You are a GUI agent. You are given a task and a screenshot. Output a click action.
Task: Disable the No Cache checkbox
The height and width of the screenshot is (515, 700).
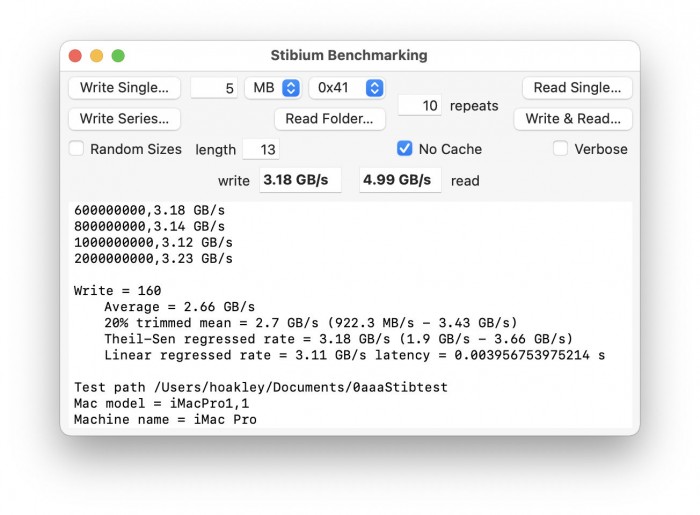click(x=404, y=149)
